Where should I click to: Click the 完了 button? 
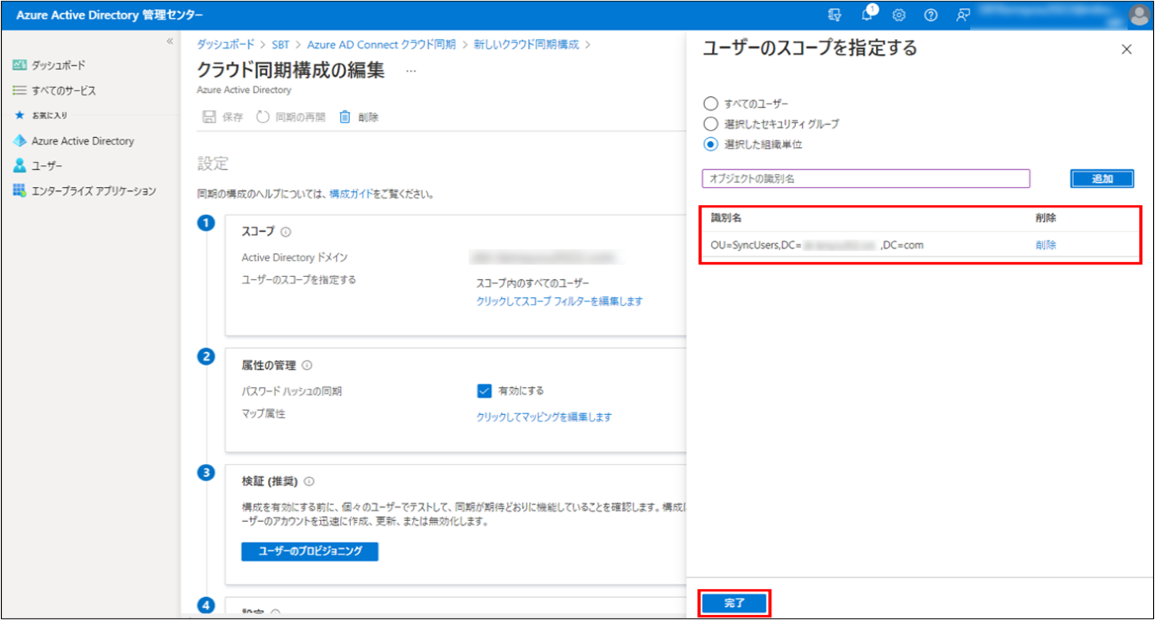[734, 603]
